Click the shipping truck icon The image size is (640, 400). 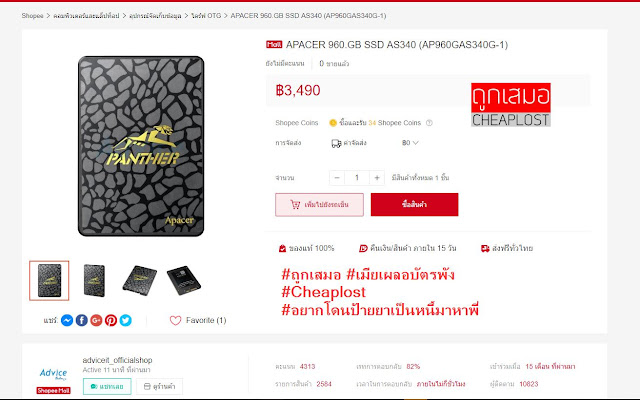336,143
